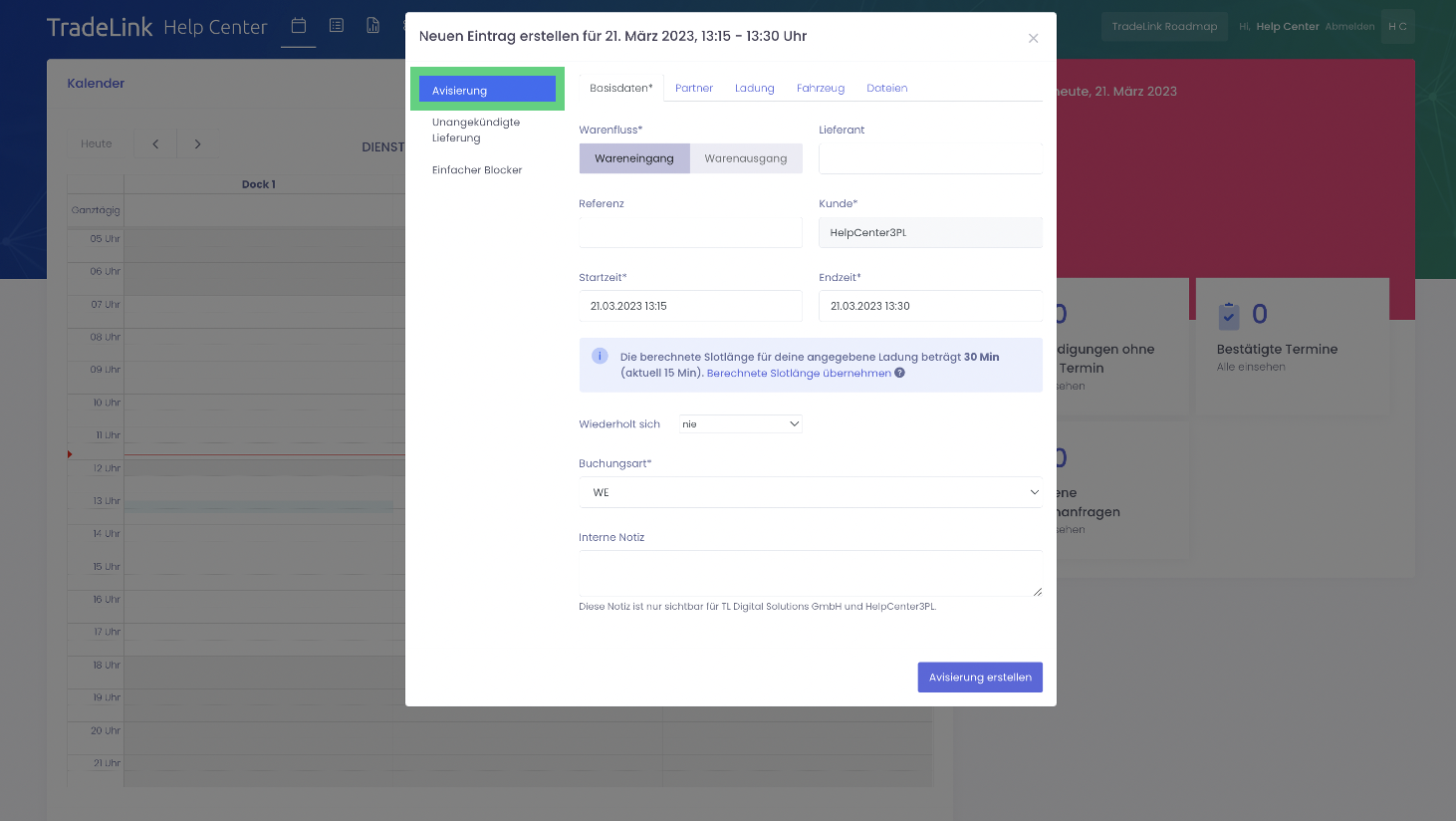Switch to the Ladung tab
Image resolution: width=1456 pixels, height=821 pixels.
pos(754,89)
